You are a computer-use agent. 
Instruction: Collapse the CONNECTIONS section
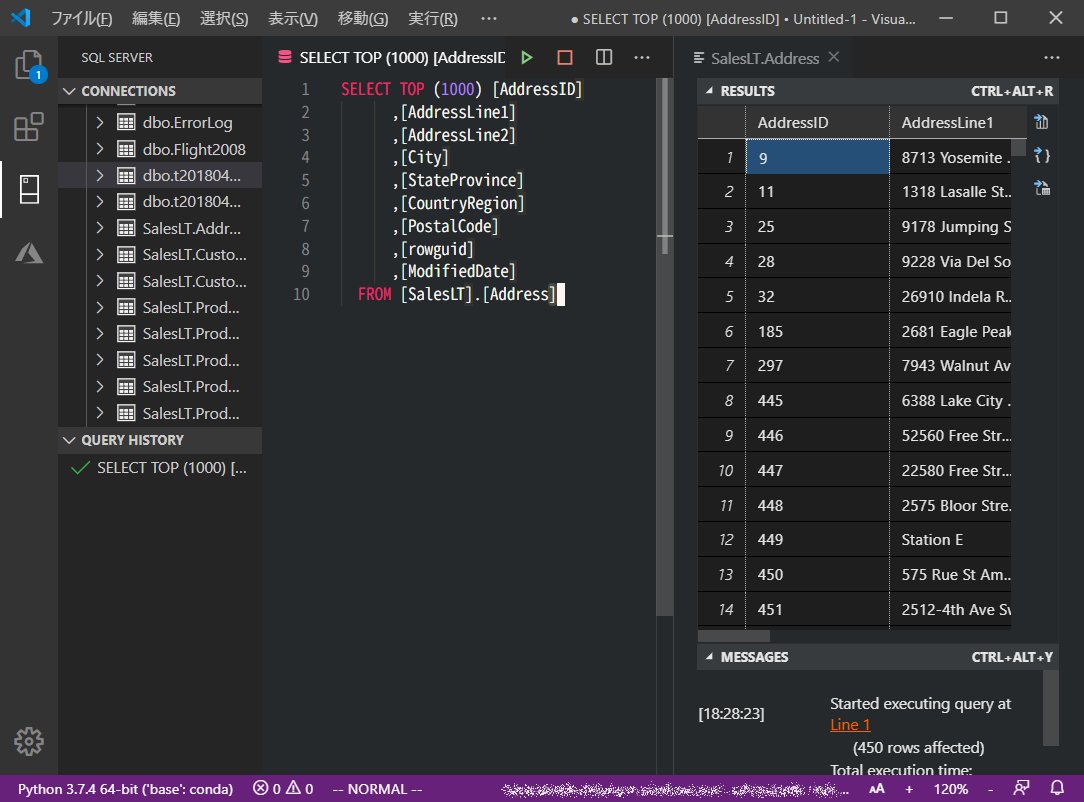pyautogui.click(x=69, y=91)
